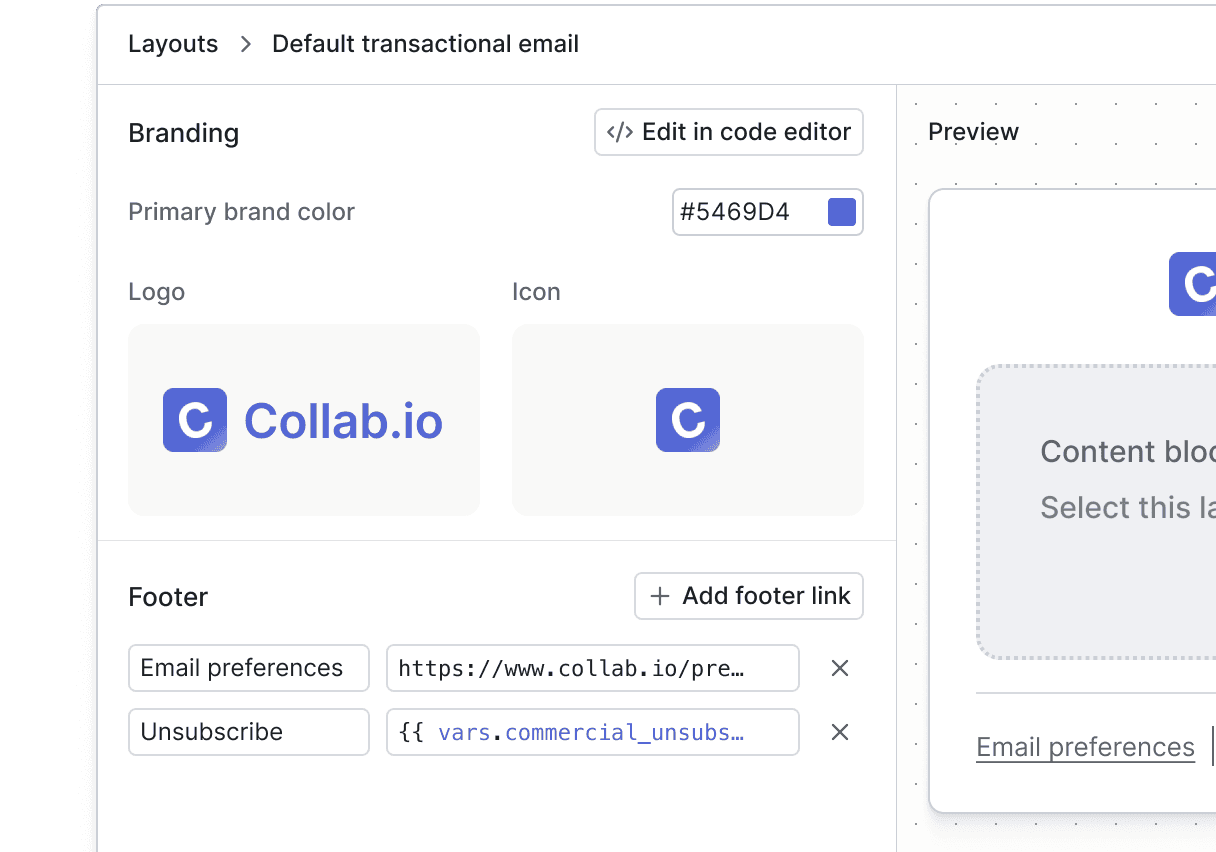Click the C logo in the Preview email
Image resolution: width=1216 pixels, height=852 pixels.
[1193, 284]
